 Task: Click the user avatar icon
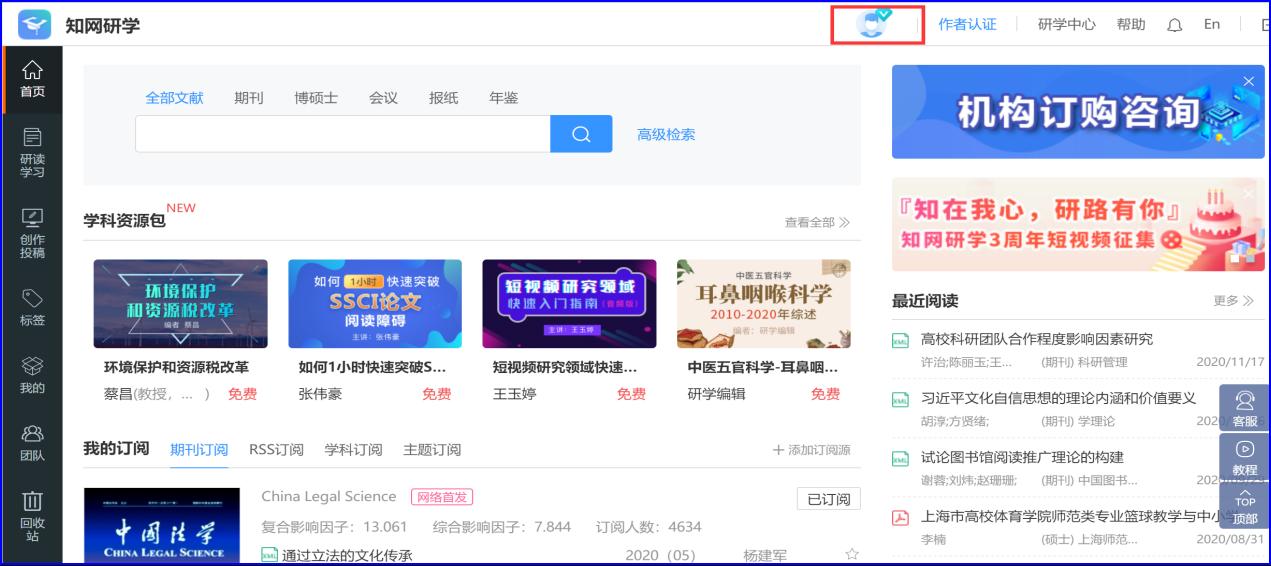(x=873, y=24)
